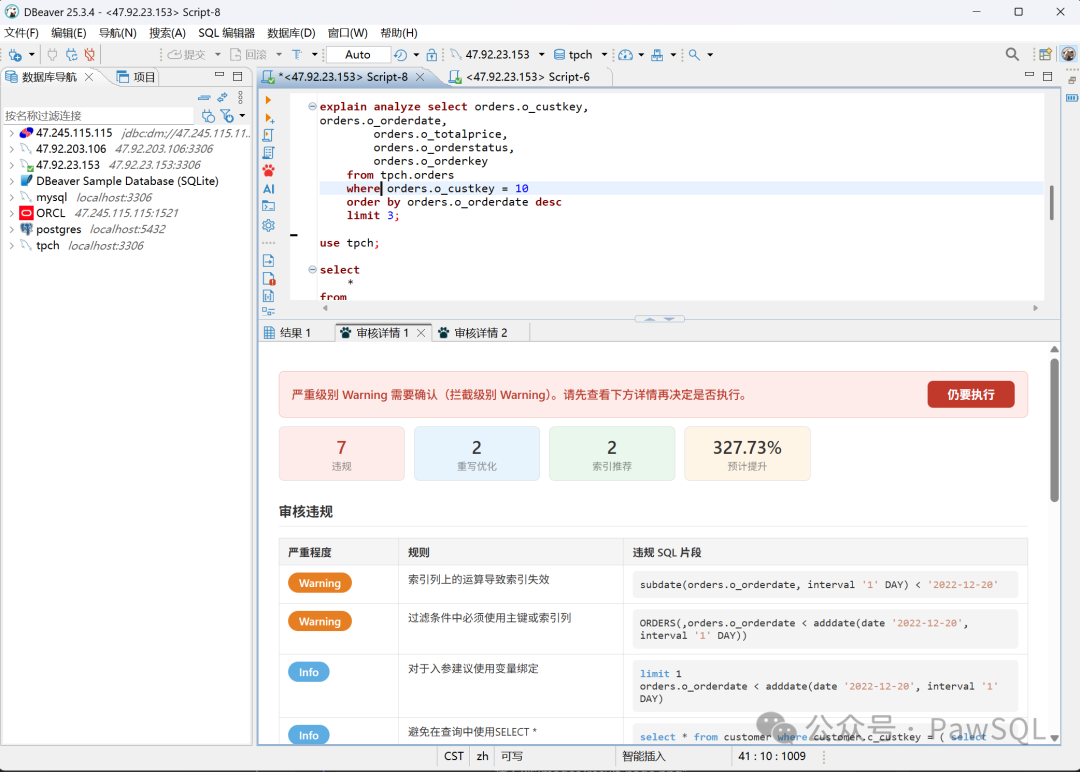Click the 智能插入 status bar entry
Image resolution: width=1080 pixels, height=772 pixels.
point(644,756)
